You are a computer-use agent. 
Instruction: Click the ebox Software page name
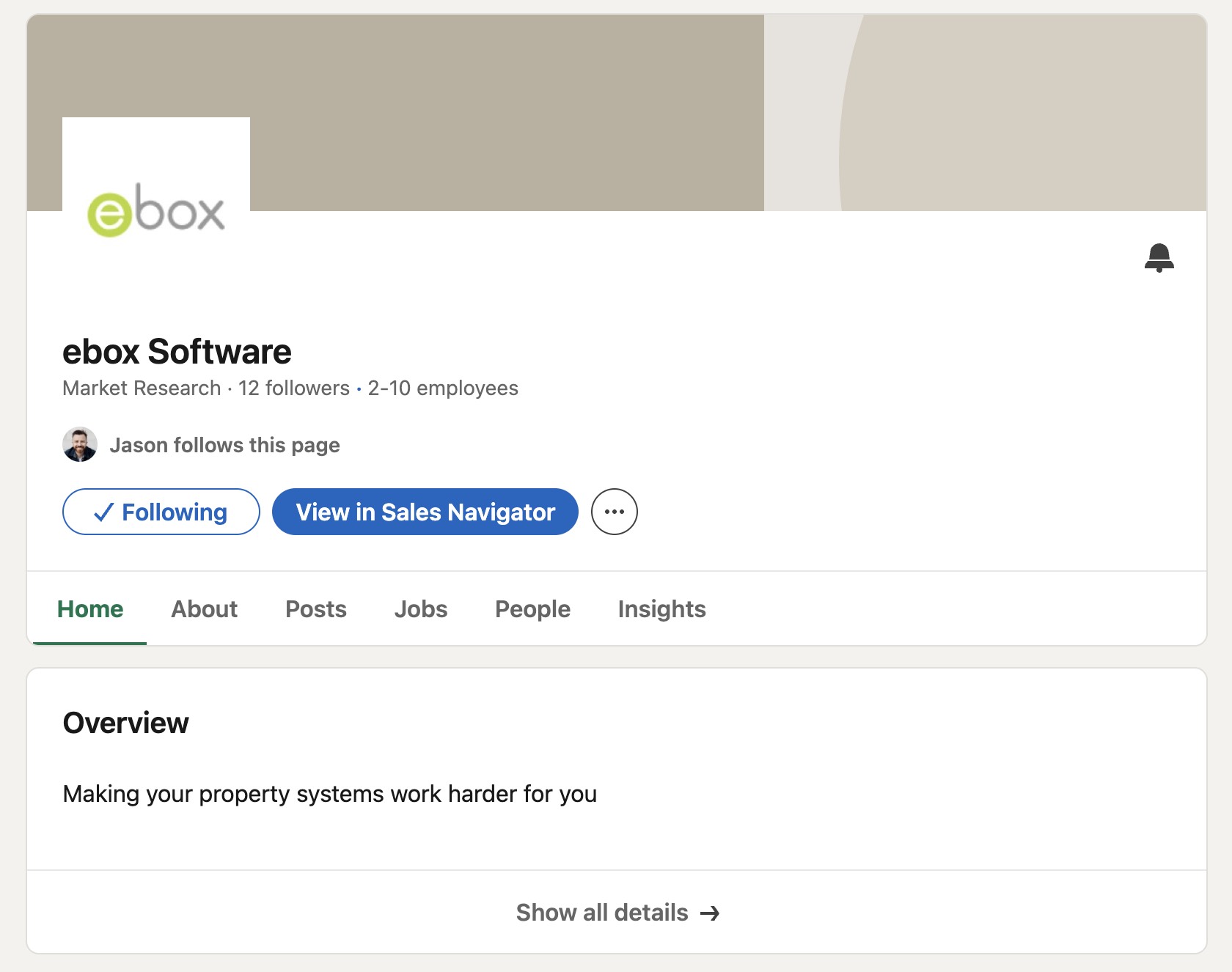point(177,351)
